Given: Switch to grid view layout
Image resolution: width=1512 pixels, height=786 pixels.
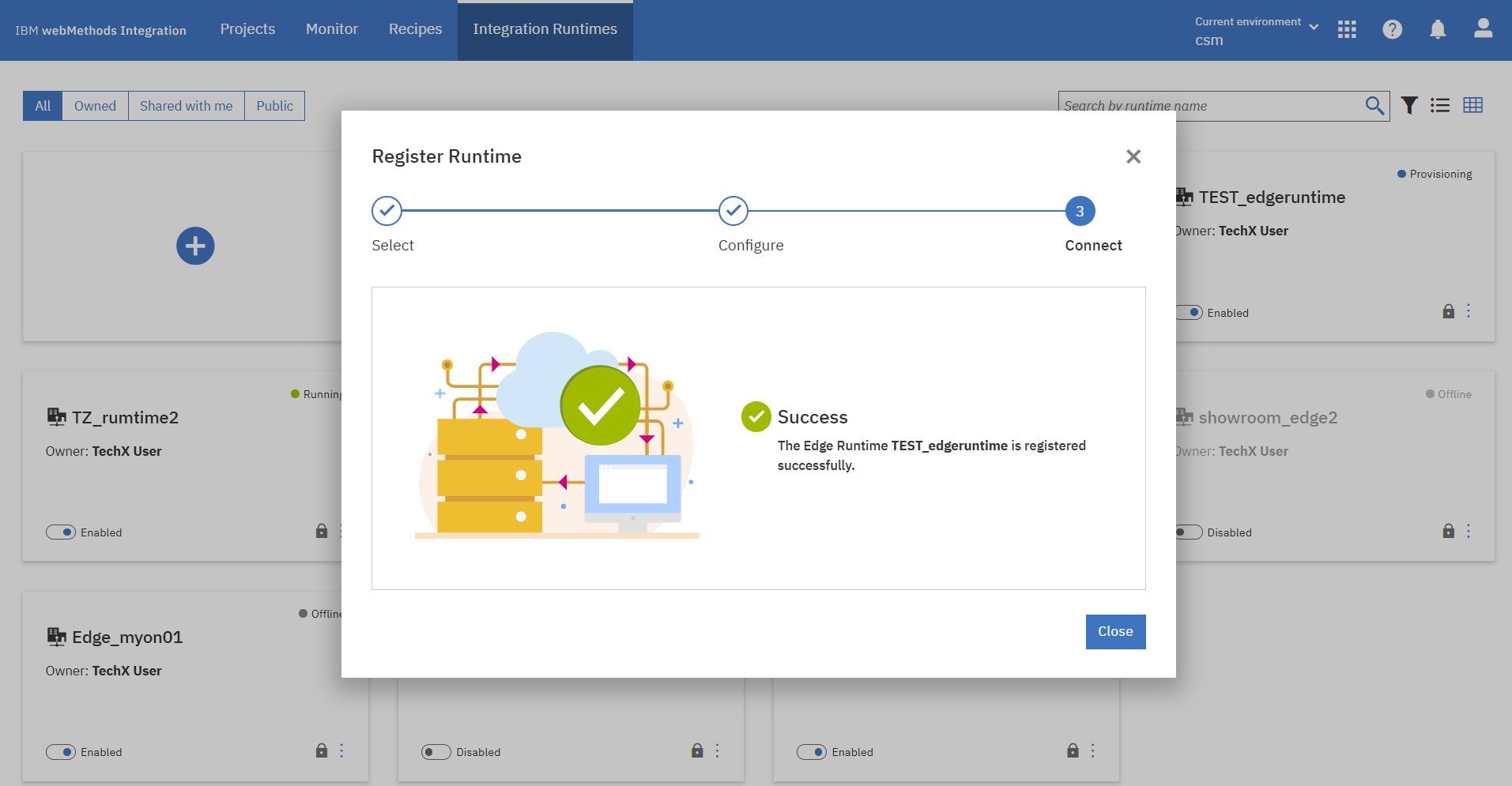Looking at the screenshot, I should [1473, 105].
